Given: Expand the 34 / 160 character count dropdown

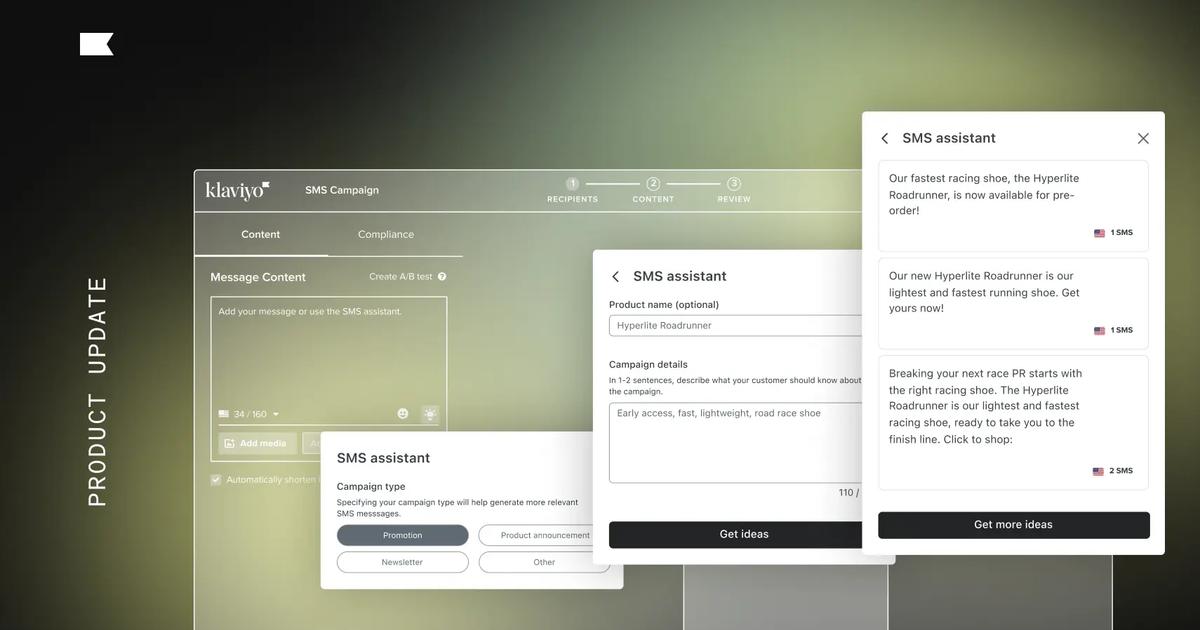Looking at the screenshot, I should [276, 415].
